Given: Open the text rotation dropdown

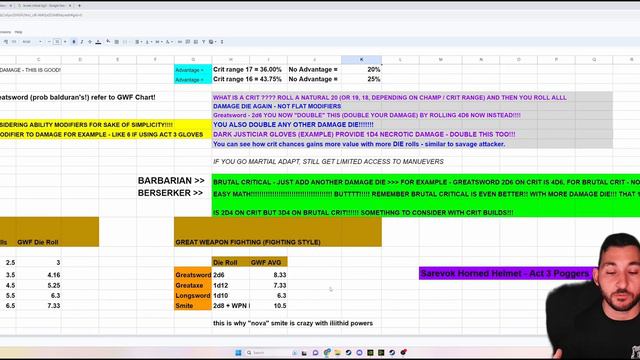Looking at the screenshot, I should pos(169,42).
